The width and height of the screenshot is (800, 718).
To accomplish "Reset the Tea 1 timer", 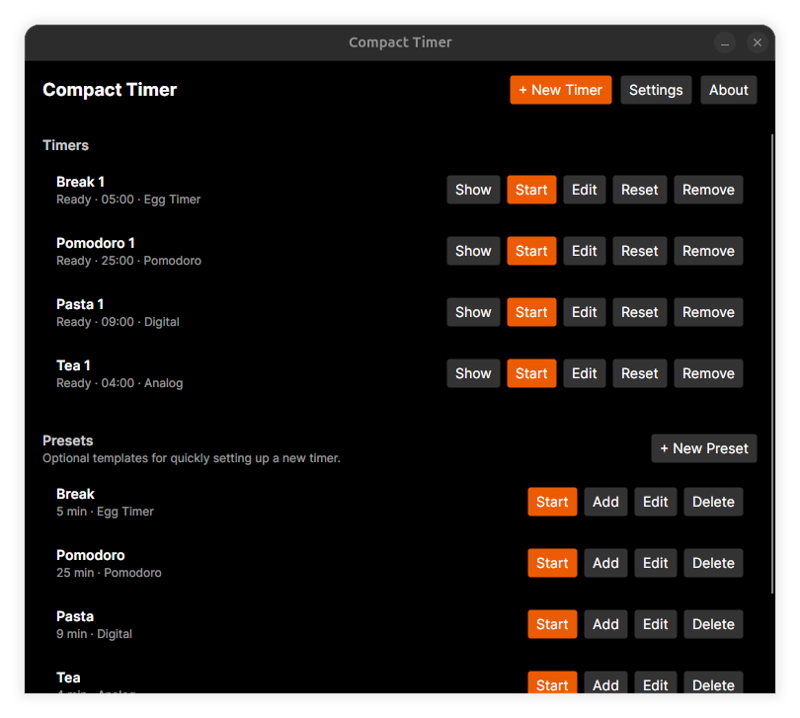I will [639, 374].
